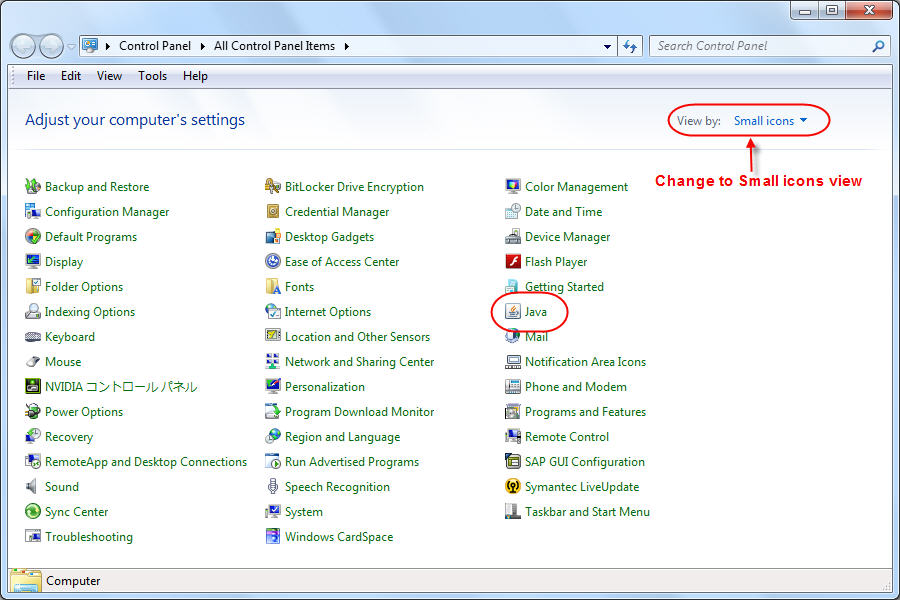The image size is (900, 600).
Task: Open the Help menu
Action: 195,76
